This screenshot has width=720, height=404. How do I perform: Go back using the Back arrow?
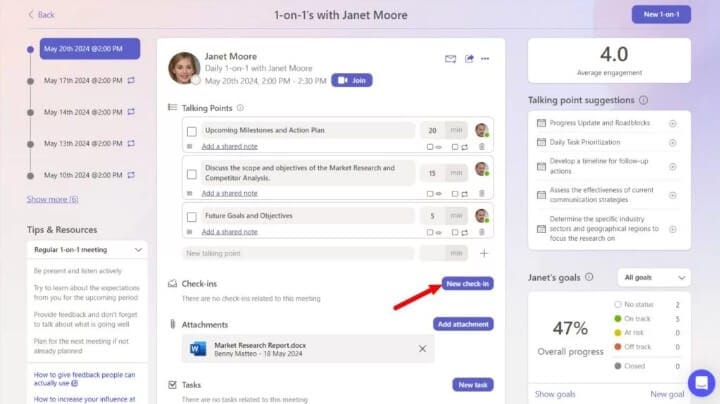(41, 15)
